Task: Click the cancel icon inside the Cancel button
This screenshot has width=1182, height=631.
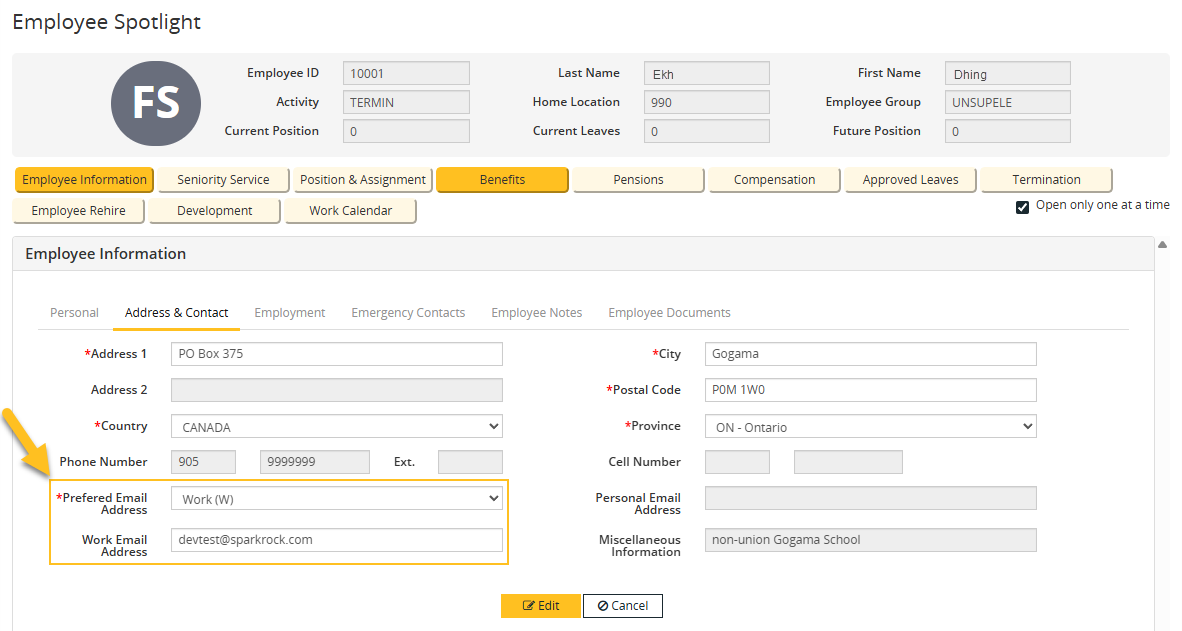Action: click(x=600, y=605)
